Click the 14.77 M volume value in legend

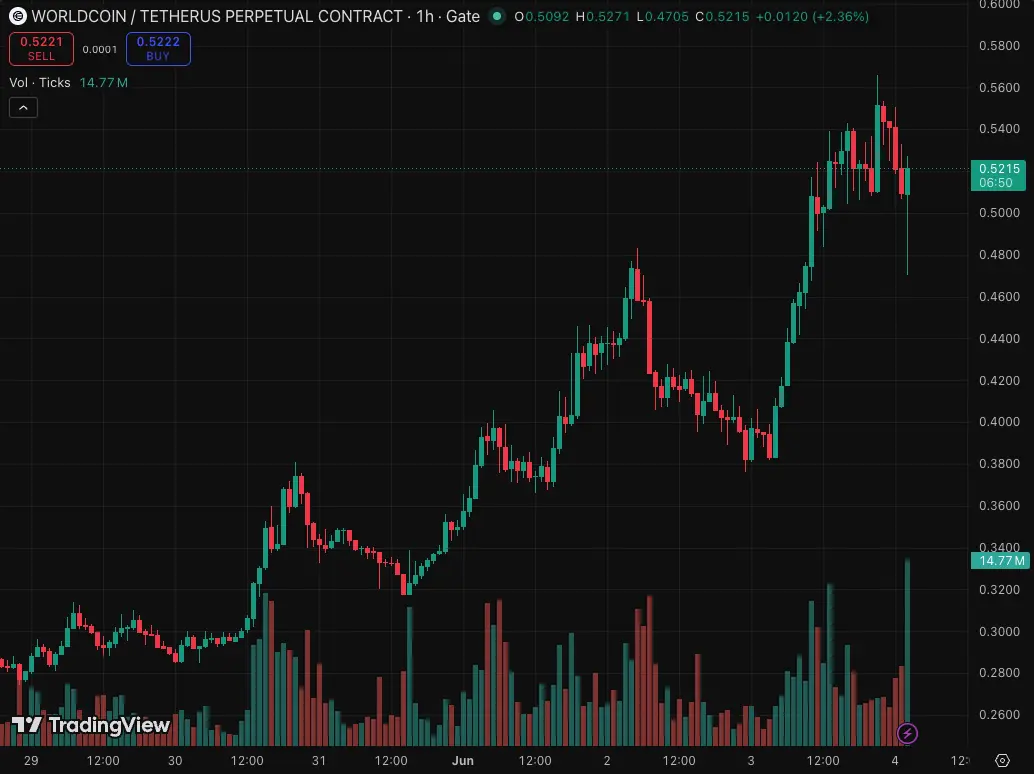tap(104, 82)
